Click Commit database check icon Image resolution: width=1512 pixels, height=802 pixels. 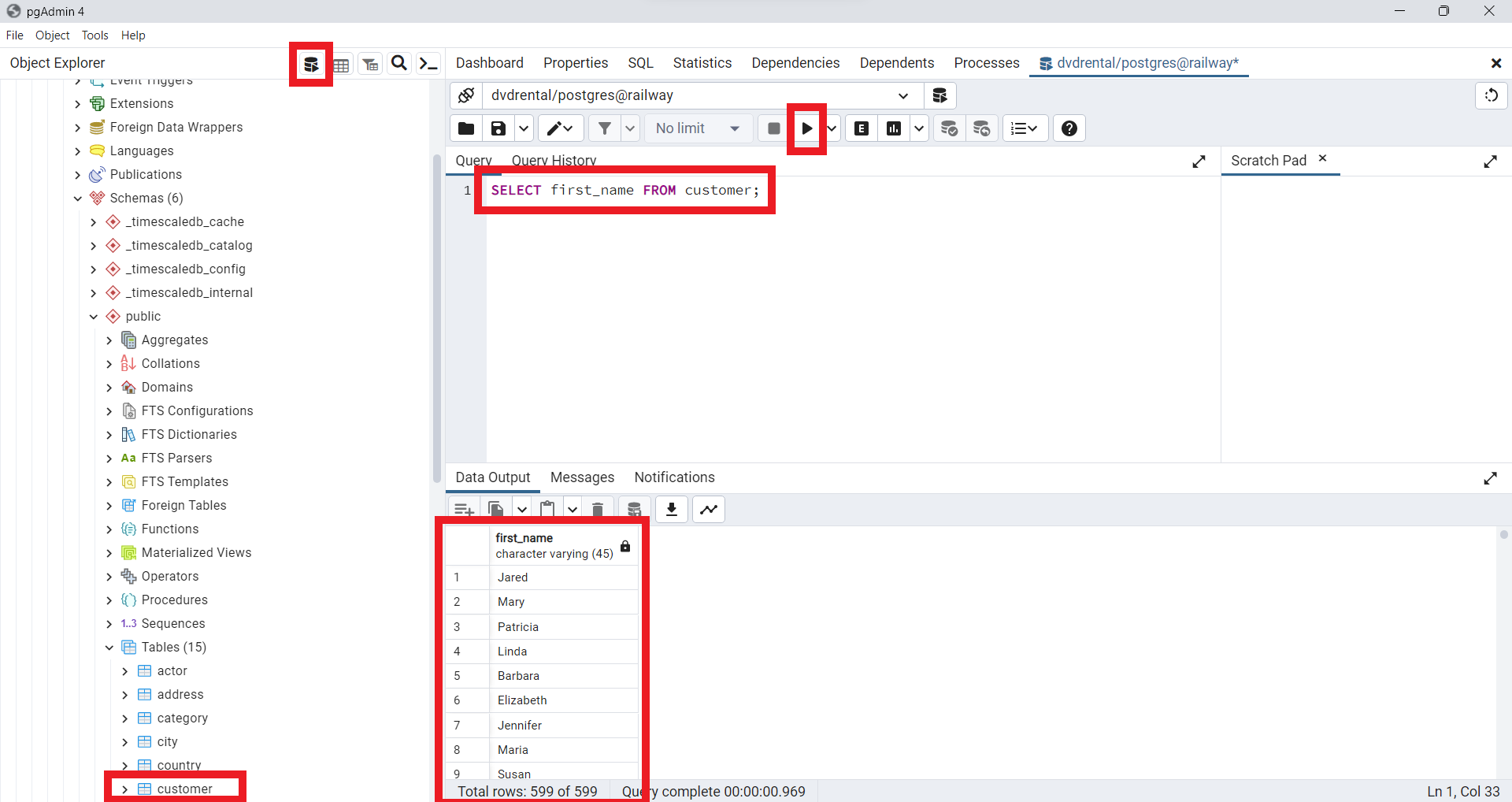[x=949, y=128]
